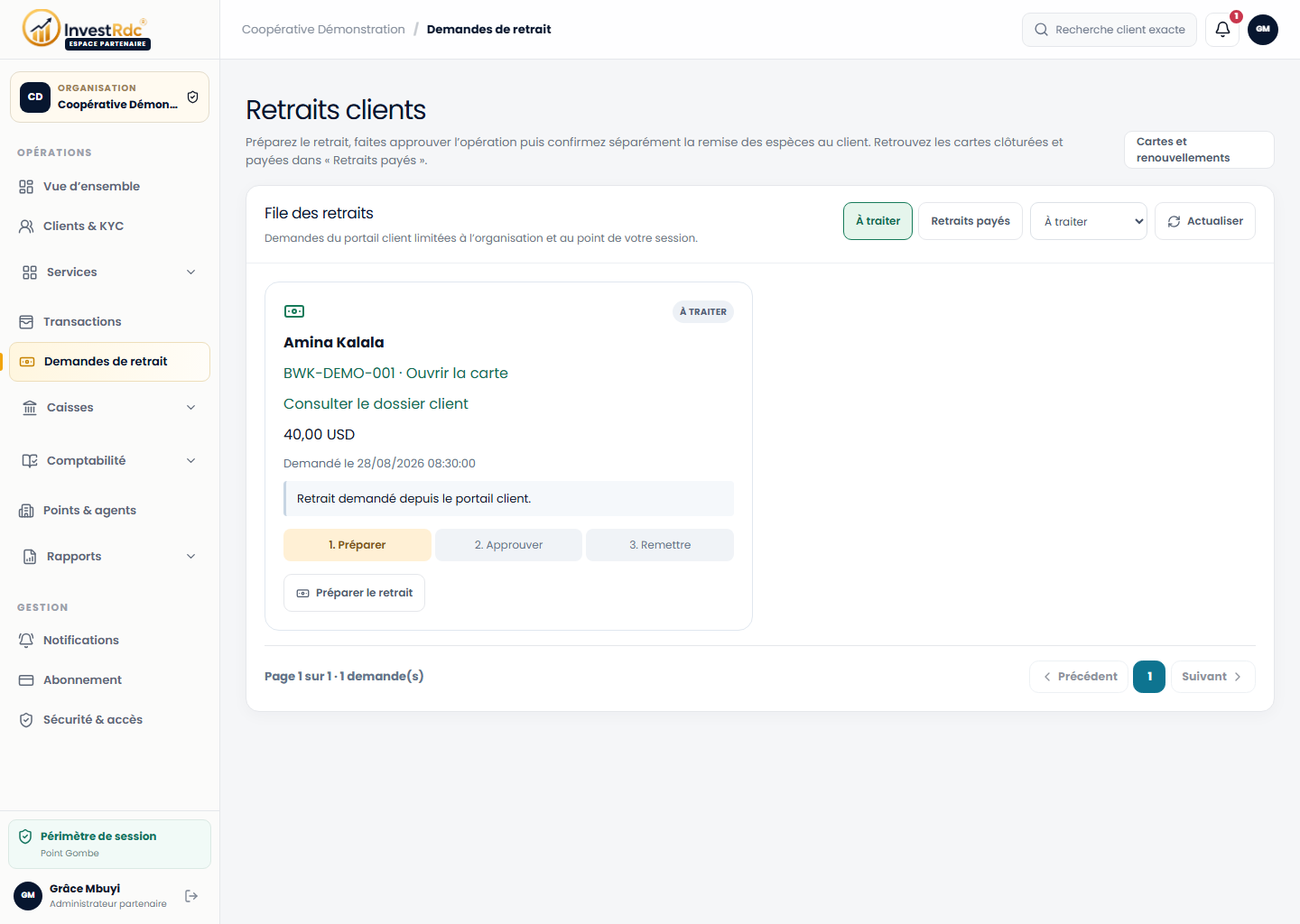
Task: Click the Demandes de retrait banknote icon
Action: [x=27, y=362]
